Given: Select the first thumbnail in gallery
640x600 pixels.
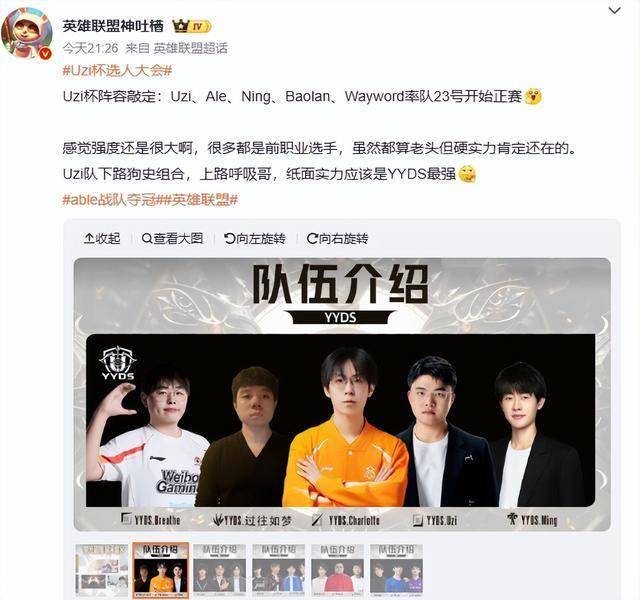Looking at the screenshot, I should [x=102, y=568].
